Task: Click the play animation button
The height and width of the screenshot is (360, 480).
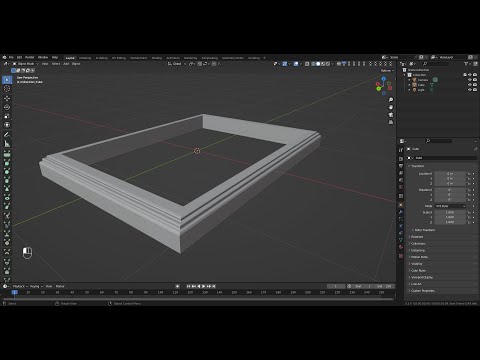Action: coord(204,286)
